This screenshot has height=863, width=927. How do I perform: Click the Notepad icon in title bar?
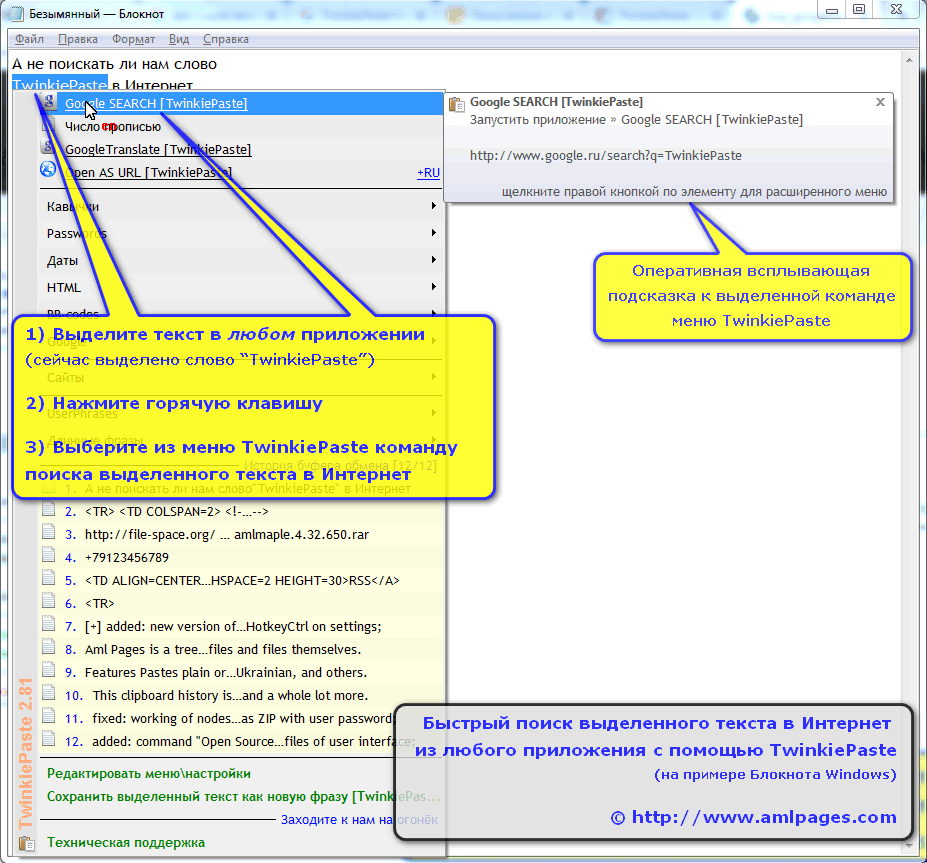pos(18,14)
